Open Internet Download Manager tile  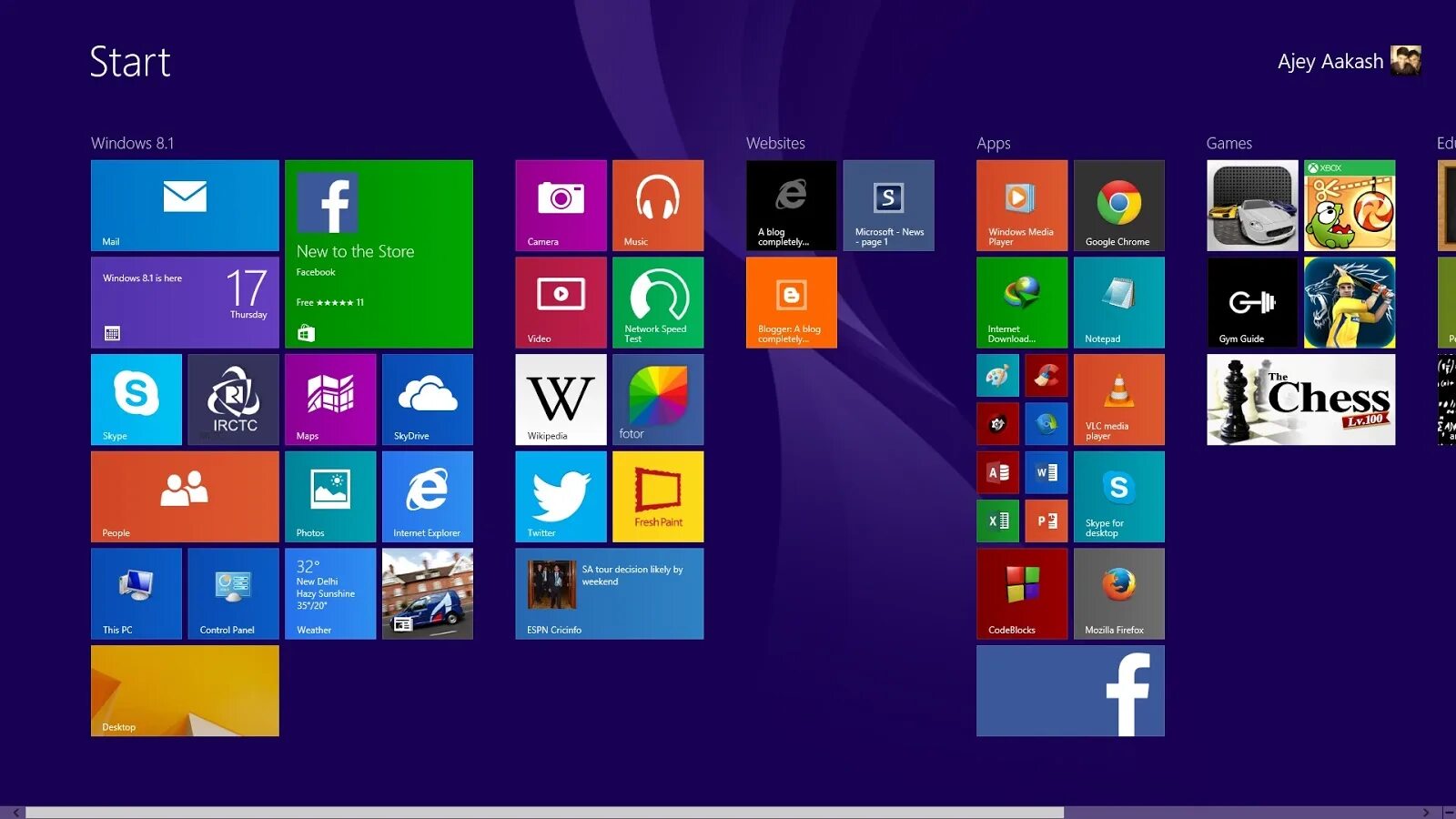1022,302
